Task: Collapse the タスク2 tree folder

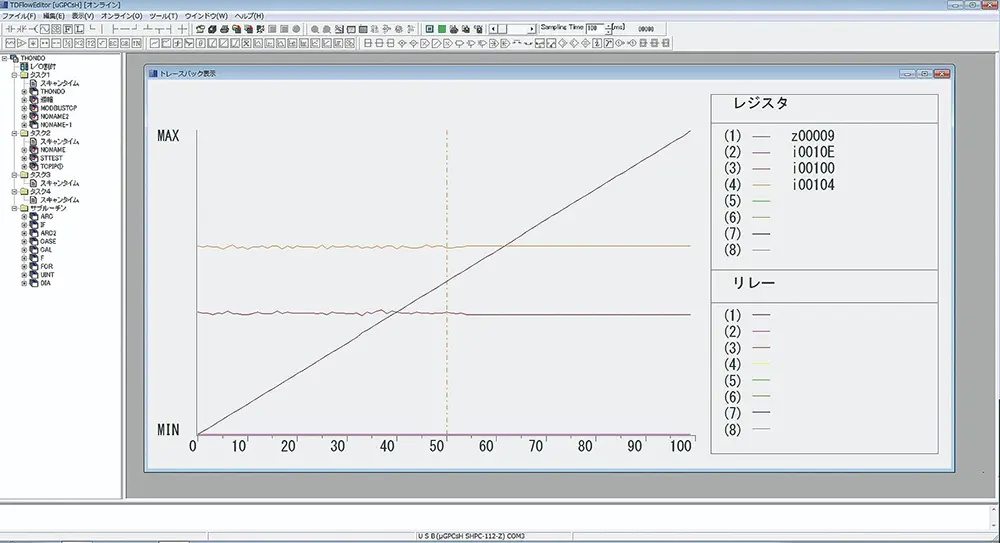Action: point(14,133)
